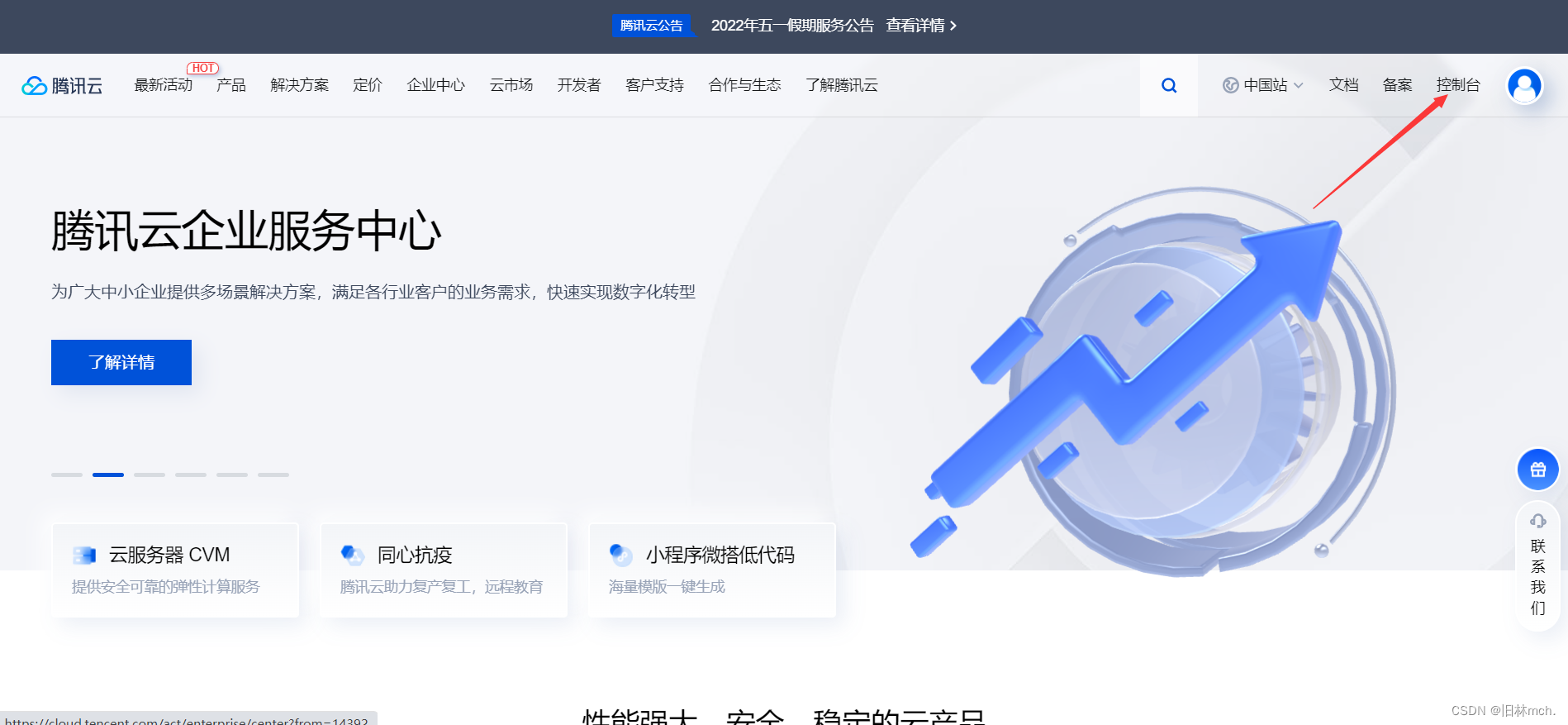The width and height of the screenshot is (1568, 725).
Task: Select the fourth carousel indicator
Action: tap(191, 475)
